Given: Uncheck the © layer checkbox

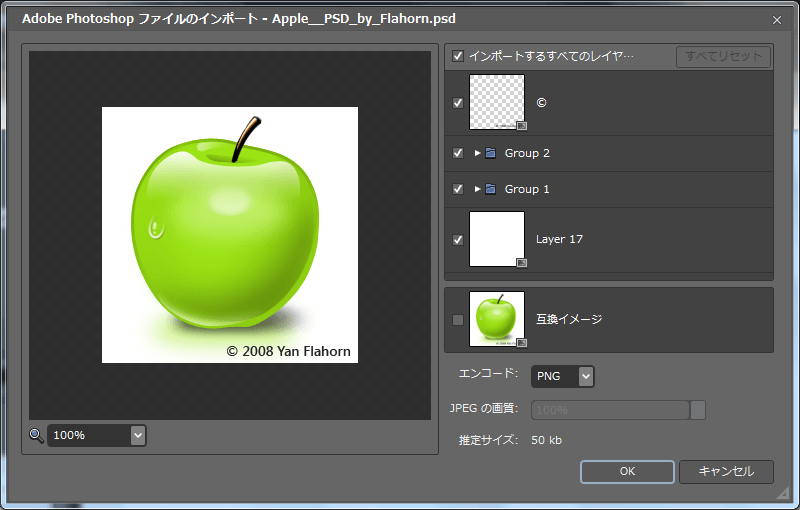Looking at the screenshot, I should (458, 103).
